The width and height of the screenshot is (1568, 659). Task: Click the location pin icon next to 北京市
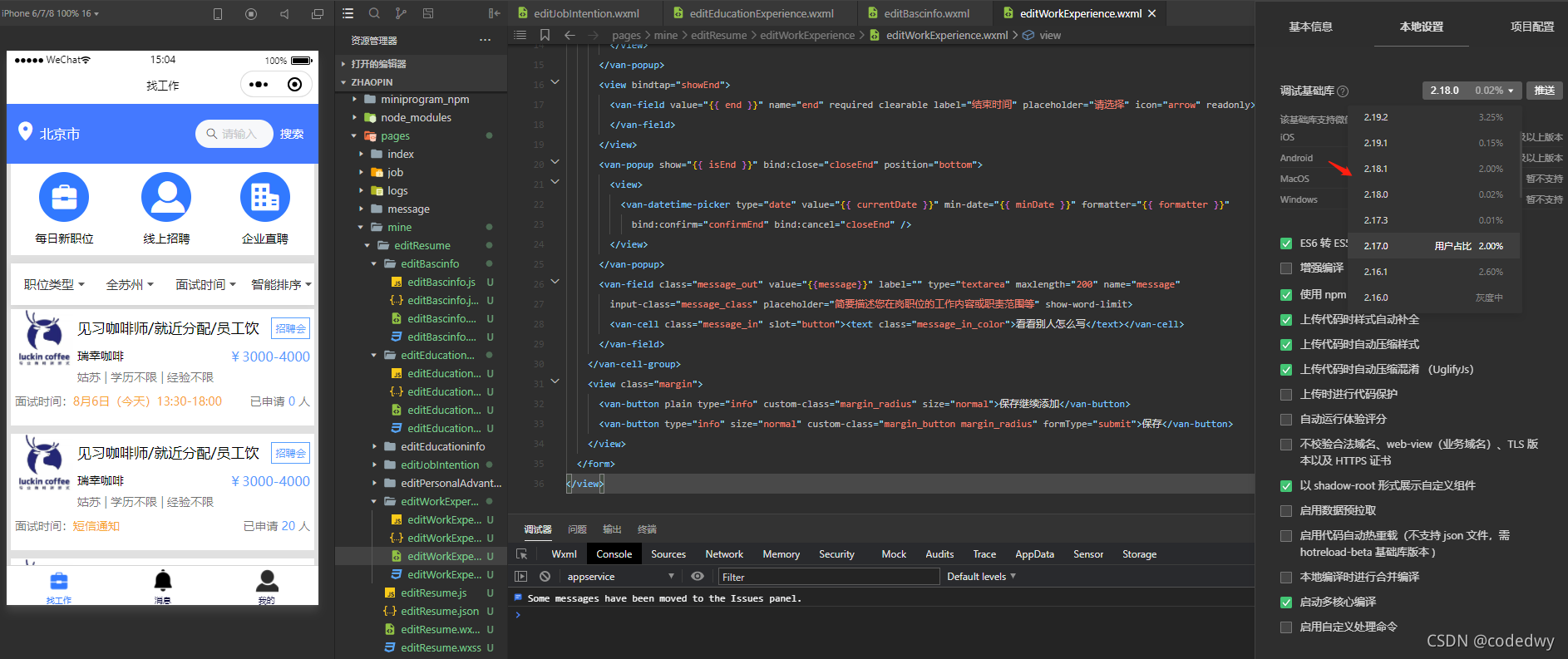point(25,131)
